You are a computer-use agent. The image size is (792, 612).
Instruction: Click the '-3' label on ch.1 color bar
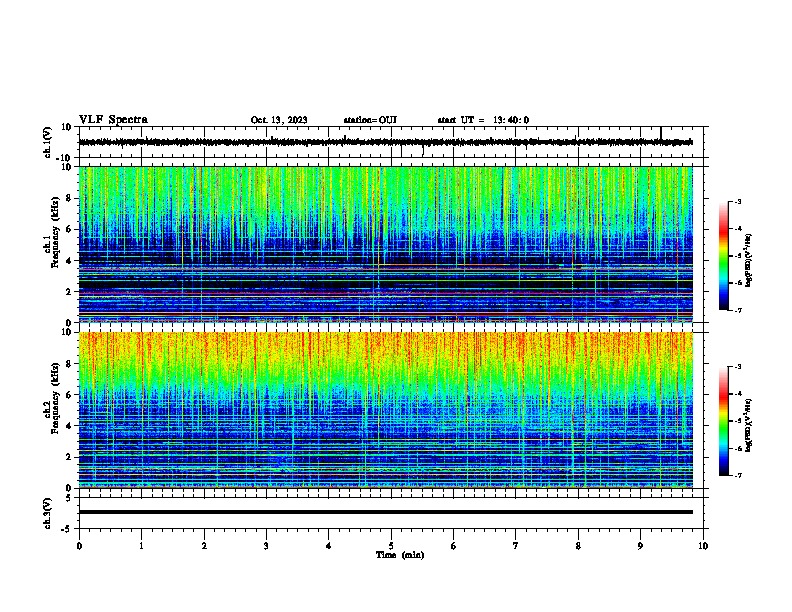[737, 201]
